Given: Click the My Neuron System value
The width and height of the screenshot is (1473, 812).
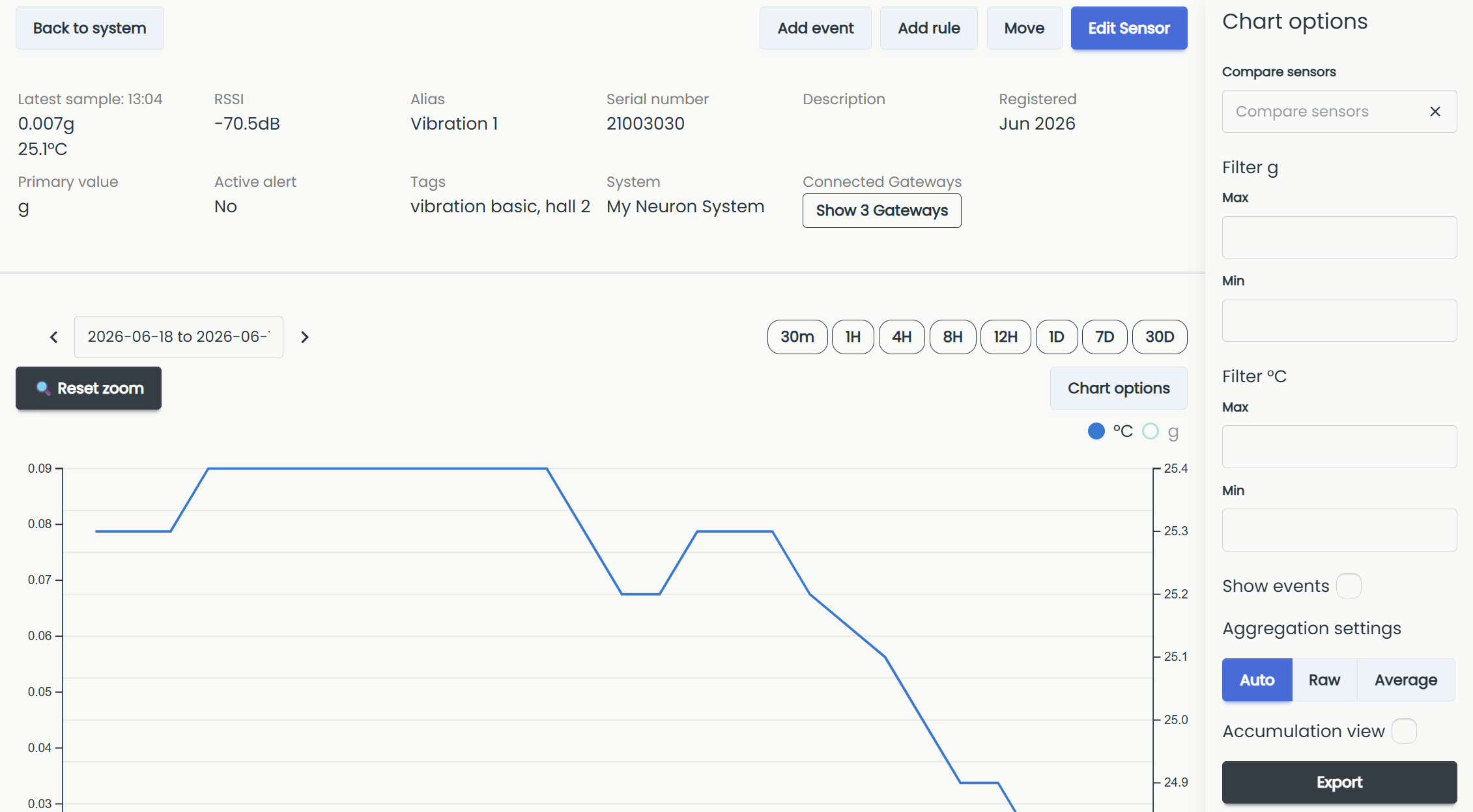Looking at the screenshot, I should (685, 206).
